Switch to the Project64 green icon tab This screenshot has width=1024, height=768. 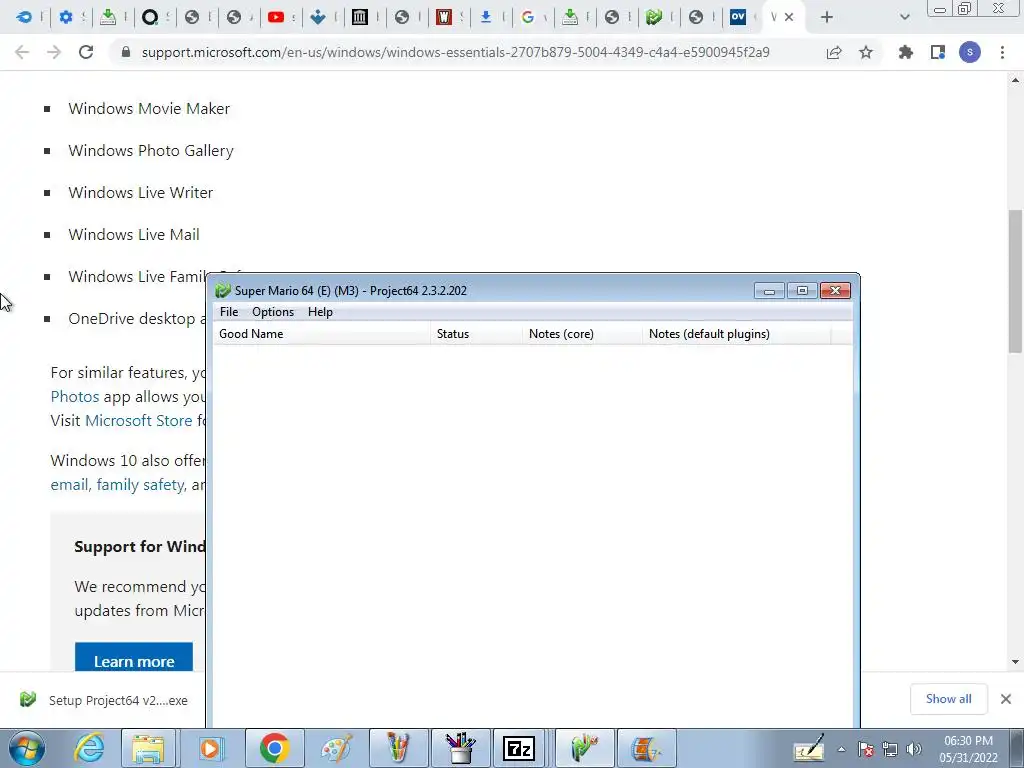(654, 17)
